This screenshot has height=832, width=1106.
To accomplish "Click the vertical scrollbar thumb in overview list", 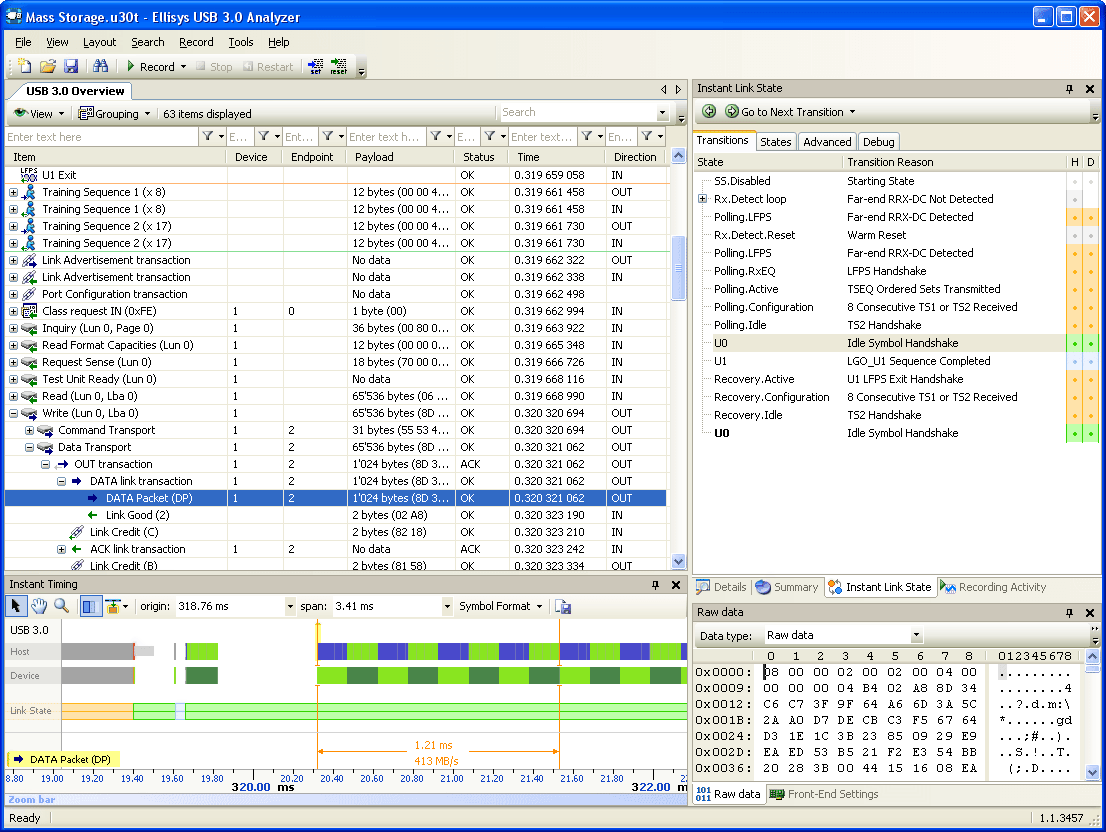I will coord(679,267).
